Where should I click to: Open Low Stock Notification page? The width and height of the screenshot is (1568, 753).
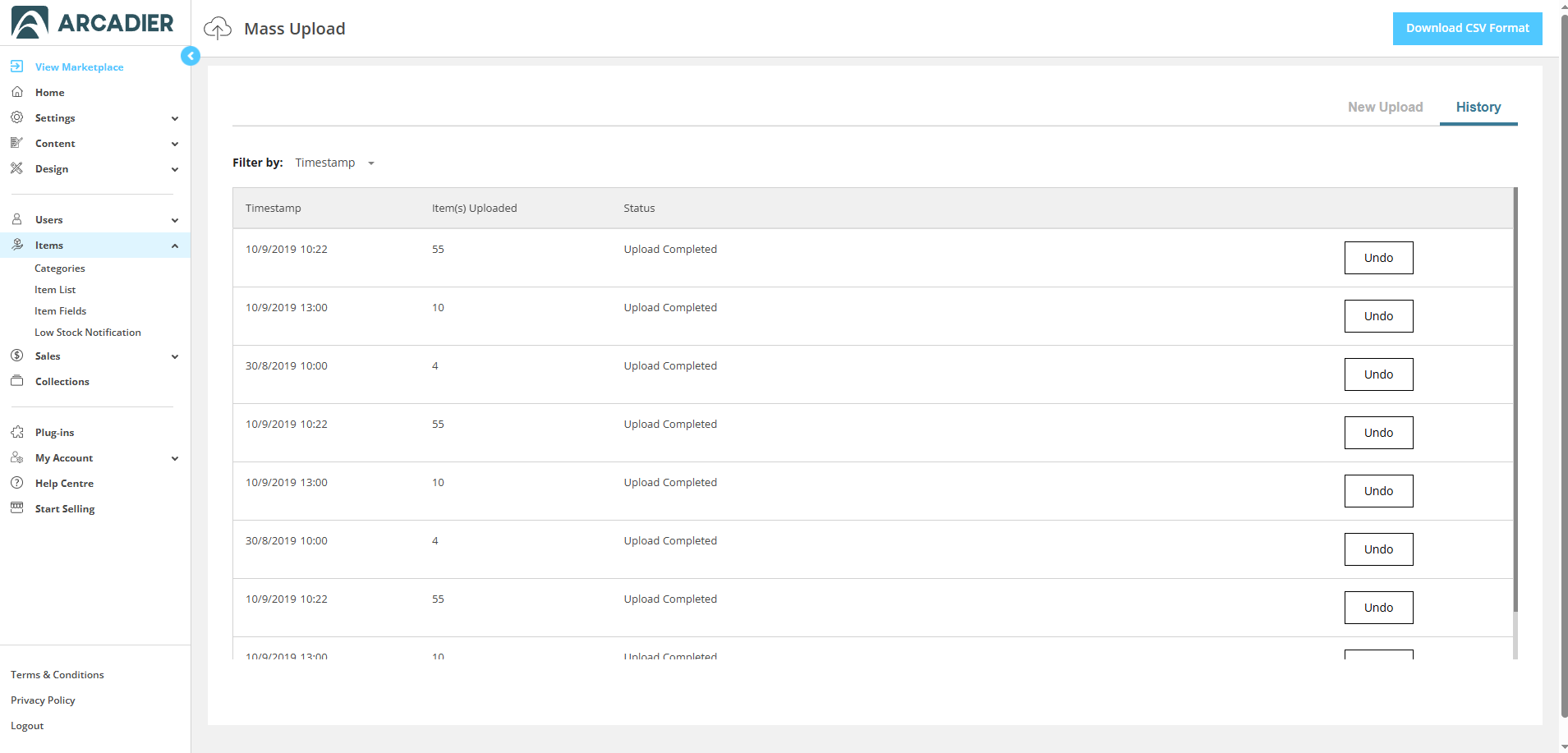click(88, 333)
